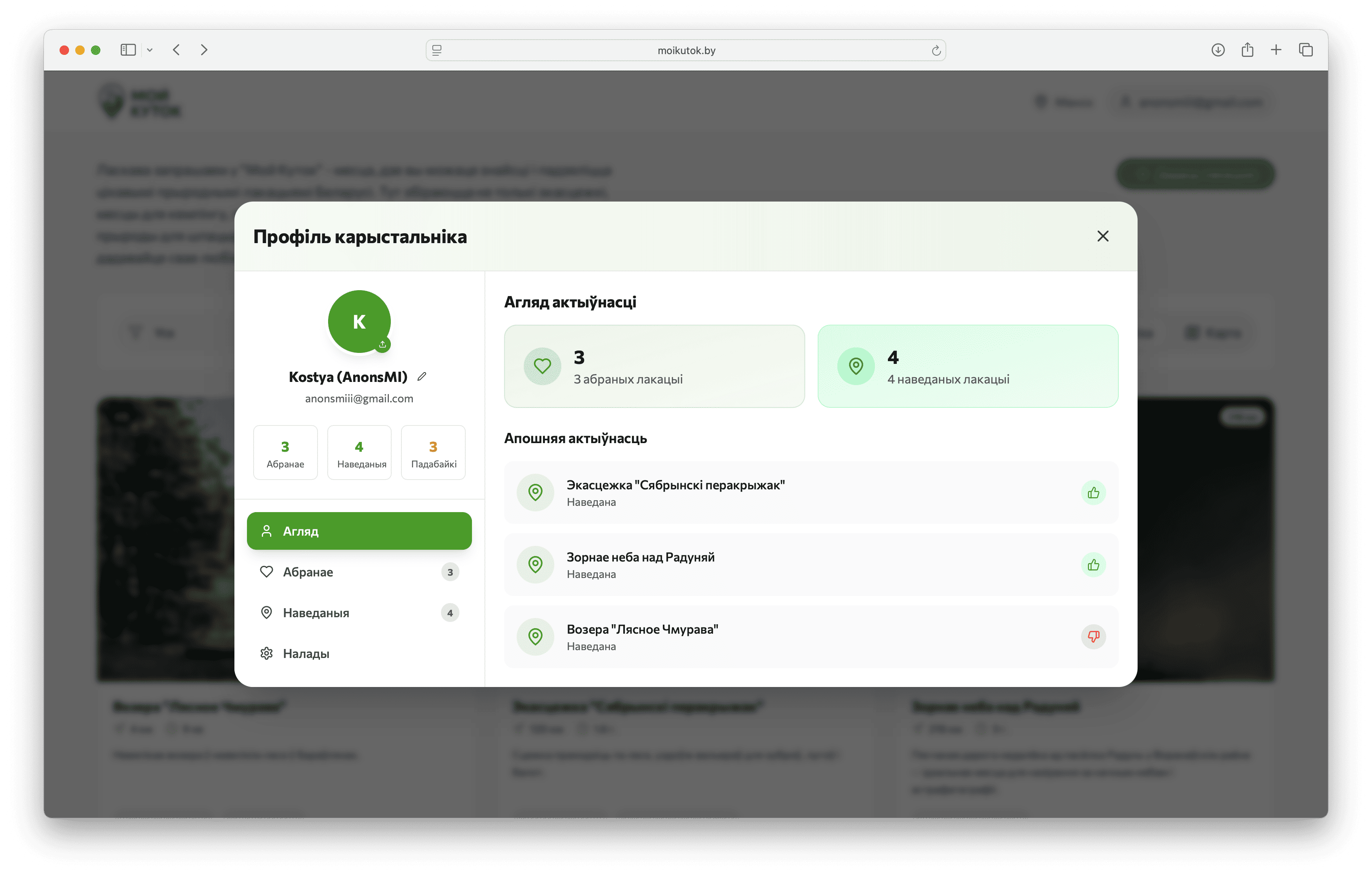Viewport: 1372px width, 876px height.
Task: Click the pencil icon to edit username
Action: coord(422,376)
